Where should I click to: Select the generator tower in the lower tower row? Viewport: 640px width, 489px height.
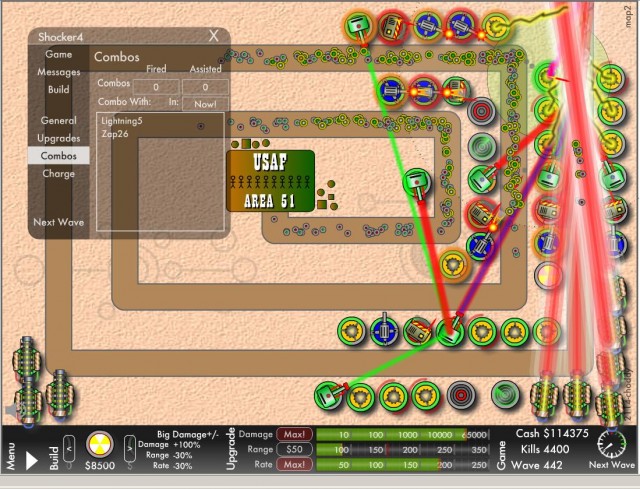click(x=417, y=331)
